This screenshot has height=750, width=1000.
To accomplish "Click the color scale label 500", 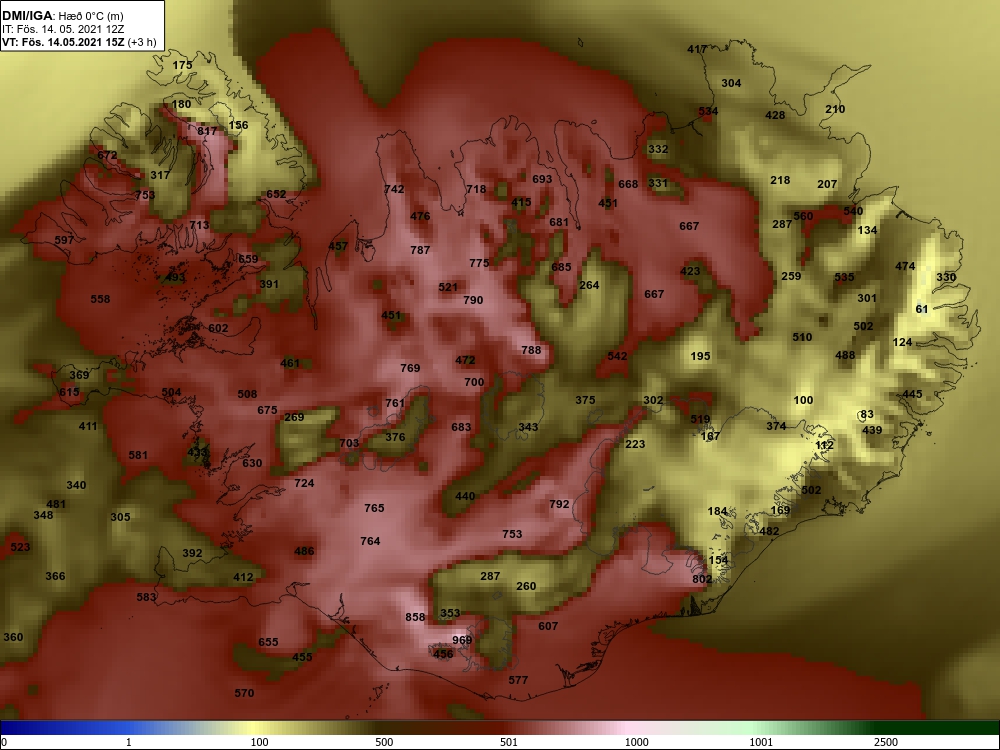I will [x=384, y=742].
